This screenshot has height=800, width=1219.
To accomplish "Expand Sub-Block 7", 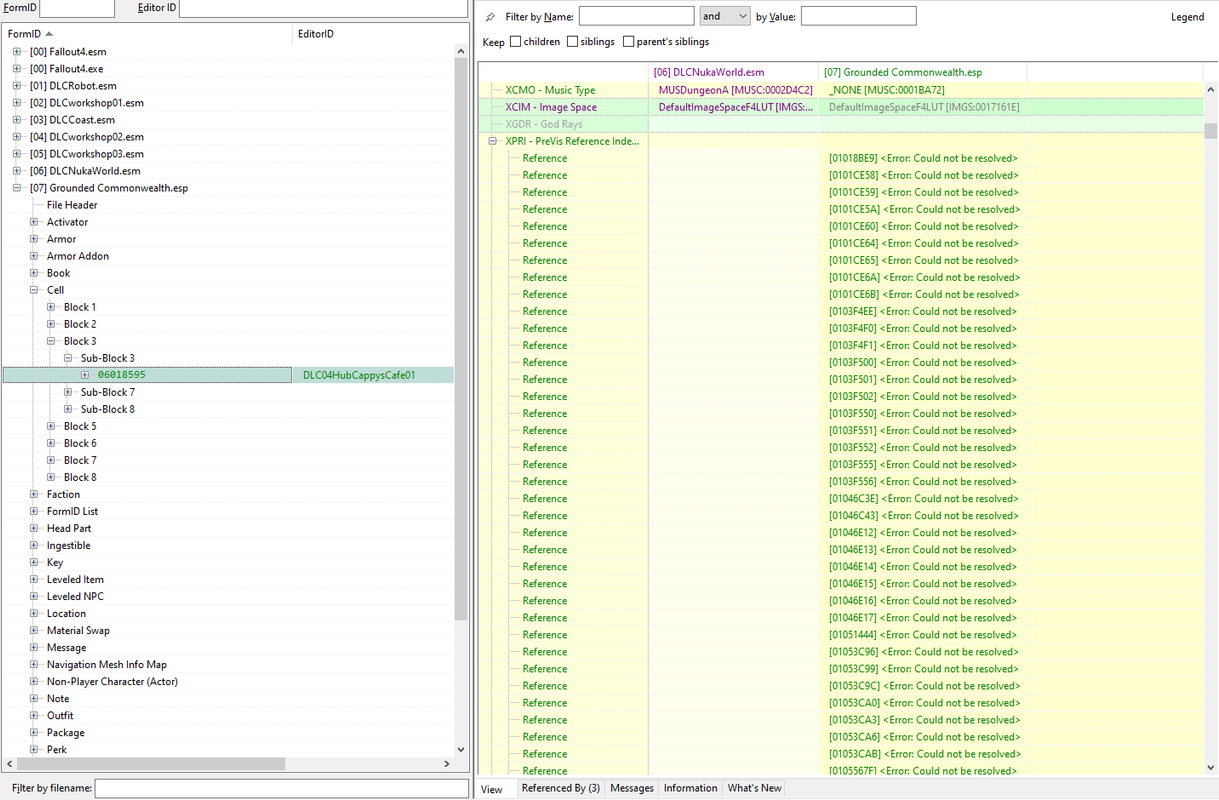I will click(x=68, y=392).
